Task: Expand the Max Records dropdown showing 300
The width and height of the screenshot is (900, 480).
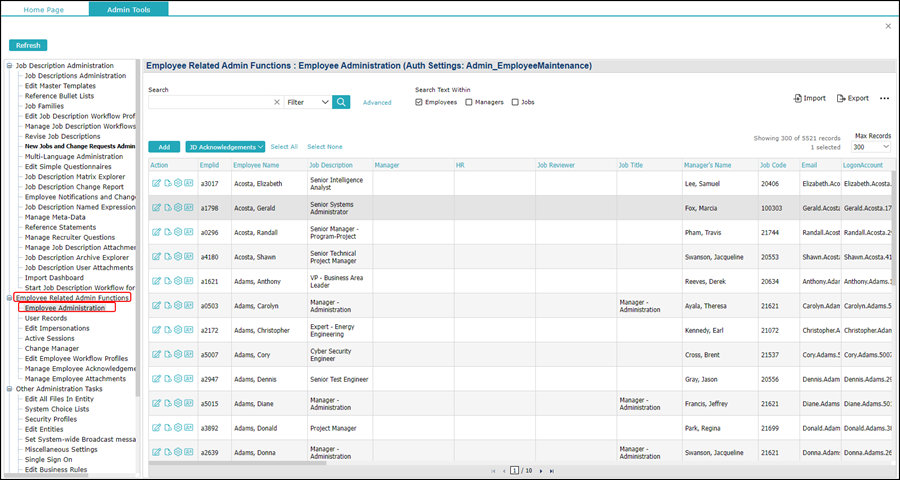Action: click(x=871, y=147)
